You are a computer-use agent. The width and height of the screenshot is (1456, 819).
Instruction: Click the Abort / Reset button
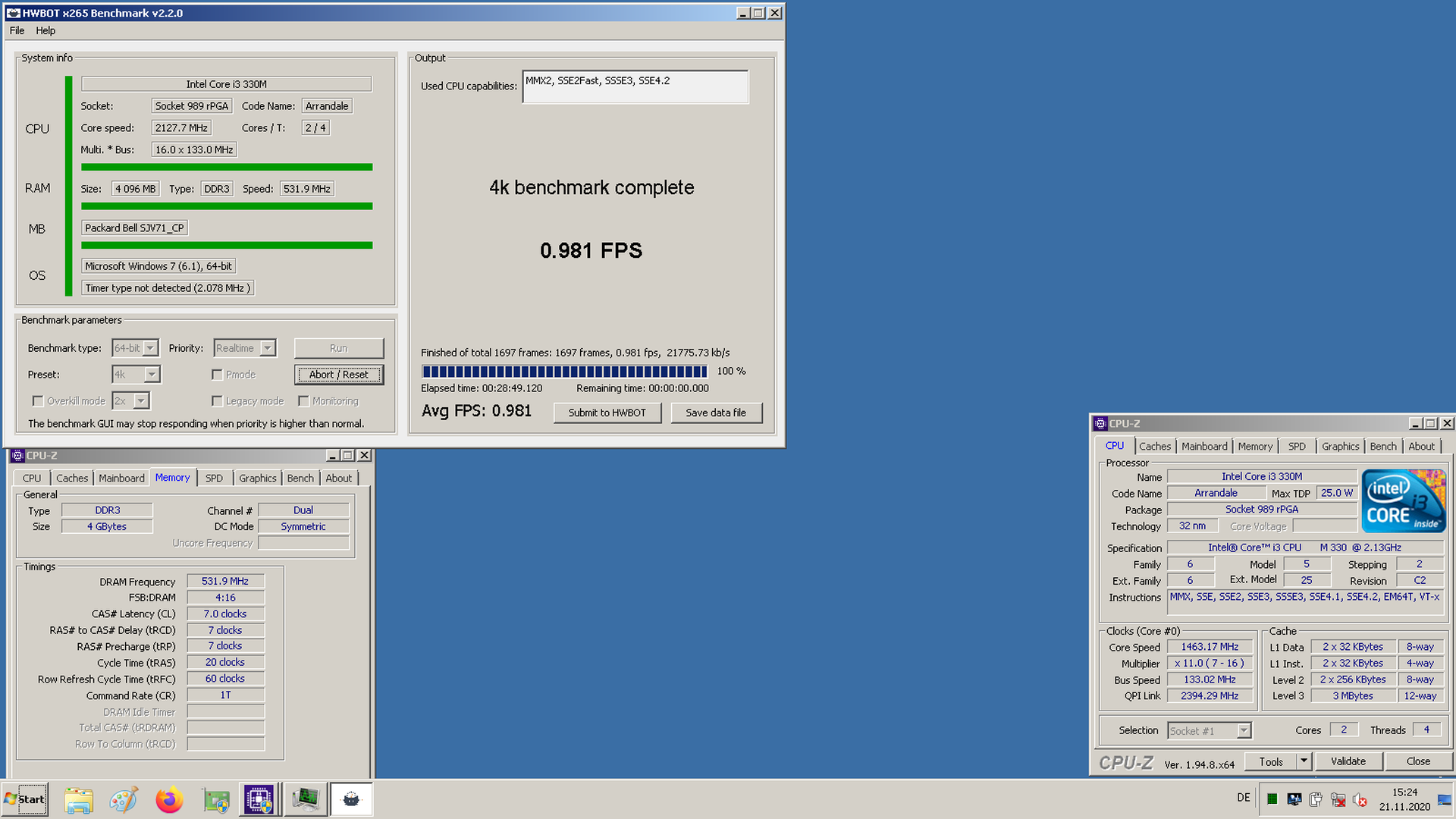[339, 375]
